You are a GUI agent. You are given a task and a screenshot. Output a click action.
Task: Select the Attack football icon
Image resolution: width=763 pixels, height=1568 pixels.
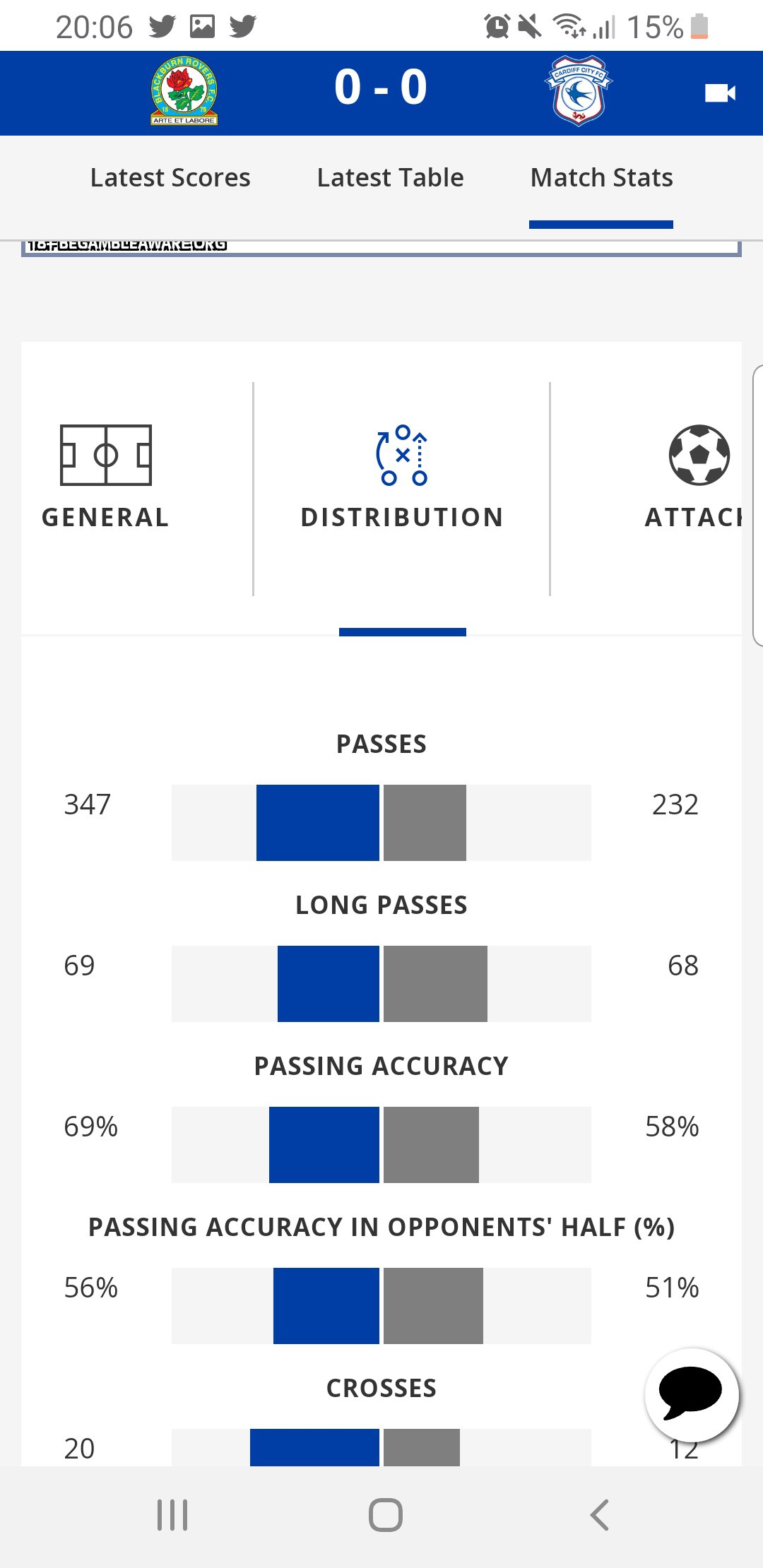(699, 455)
